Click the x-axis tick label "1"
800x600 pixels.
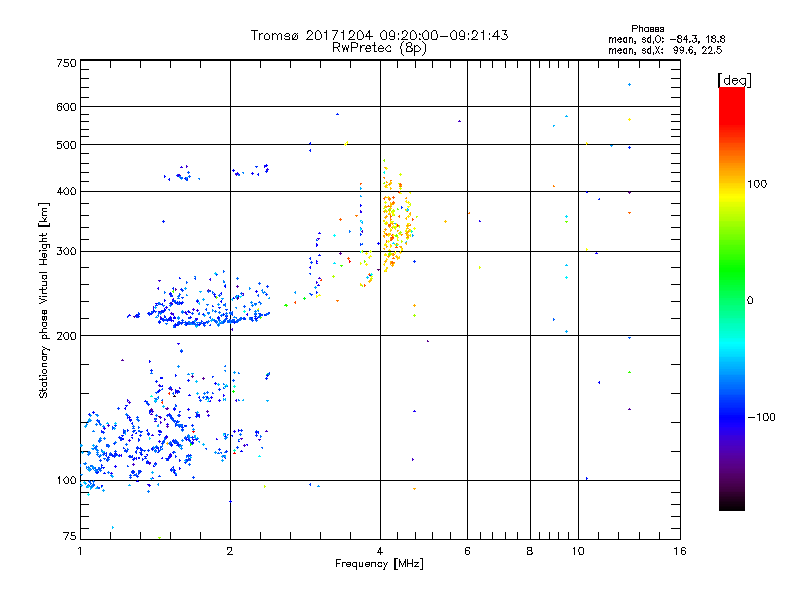pos(80,551)
